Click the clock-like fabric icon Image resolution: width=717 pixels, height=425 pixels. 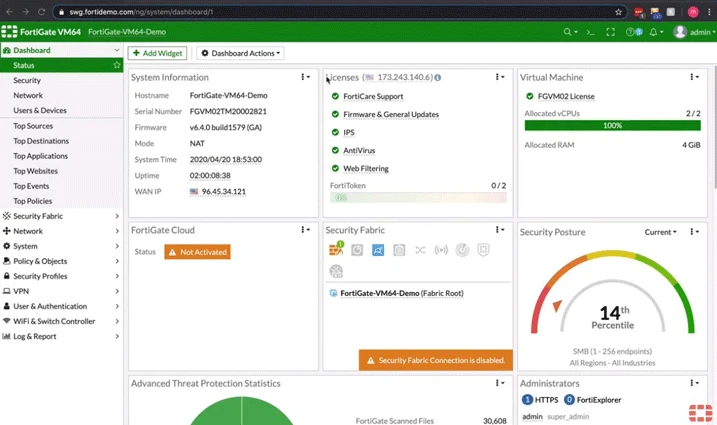coord(462,250)
